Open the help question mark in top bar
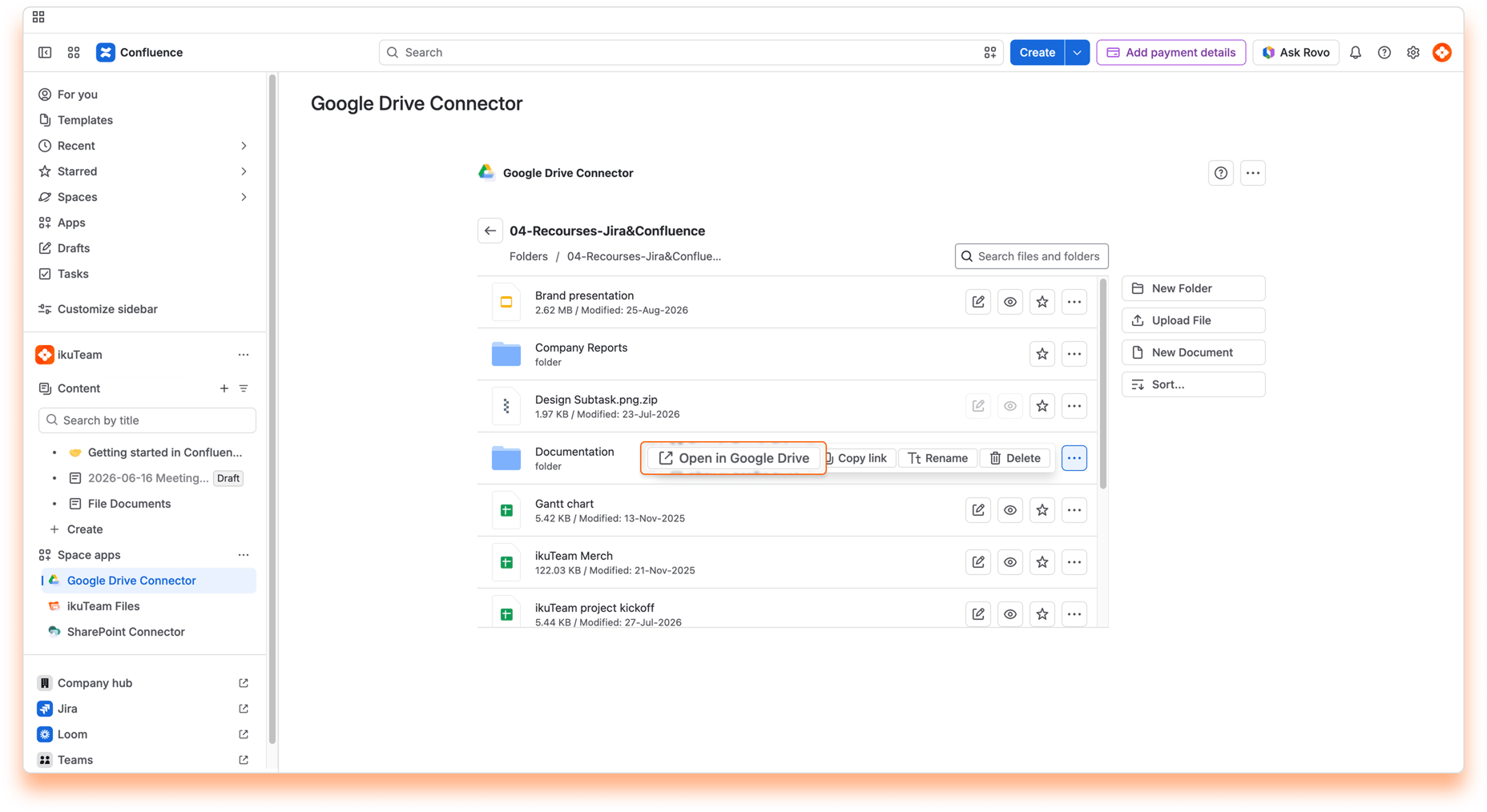Viewport: 1487px width, 812px height. pyautogui.click(x=1384, y=52)
